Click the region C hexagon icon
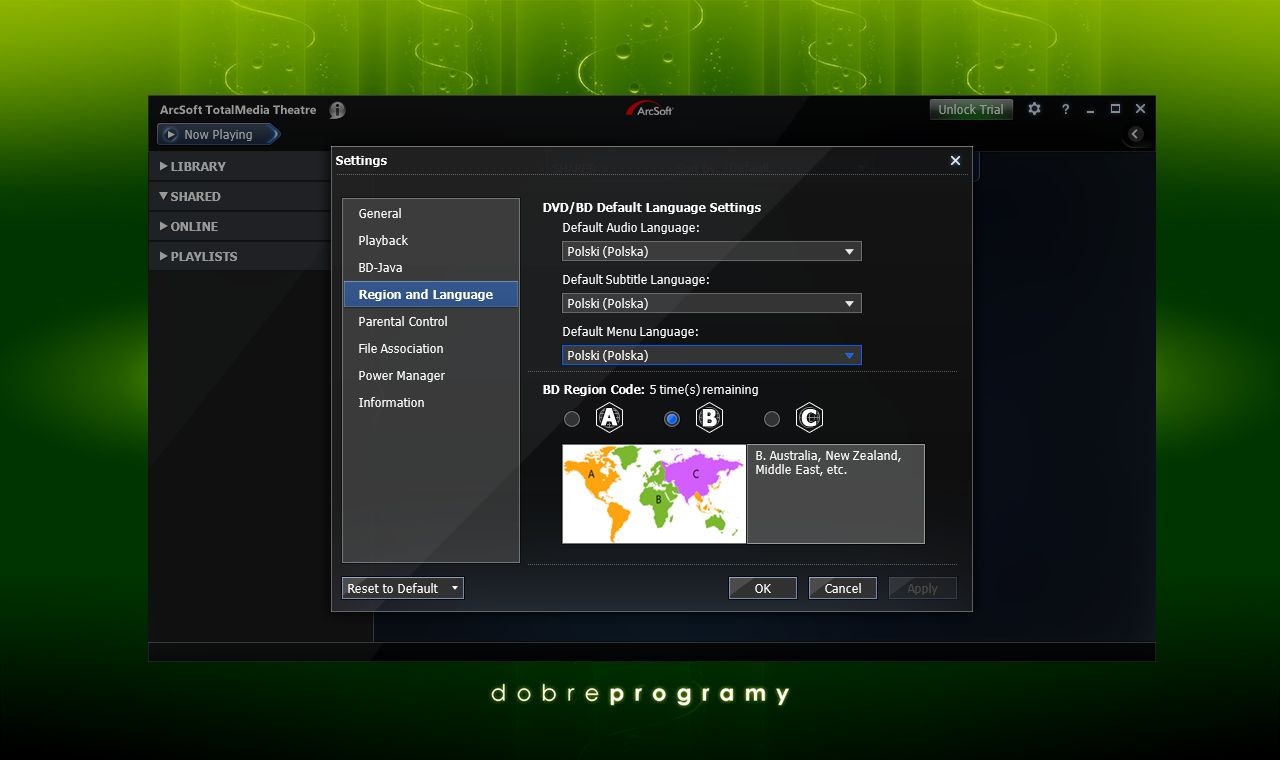1280x760 pixels. (809, 418)
